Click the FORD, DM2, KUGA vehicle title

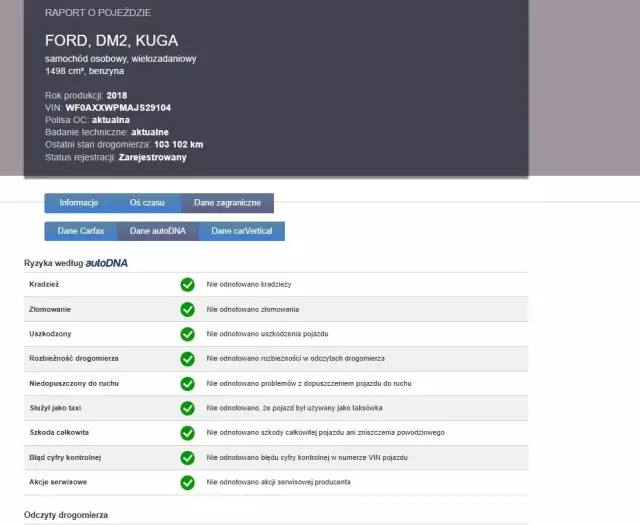pyautogui.click(x=112, y=41)
